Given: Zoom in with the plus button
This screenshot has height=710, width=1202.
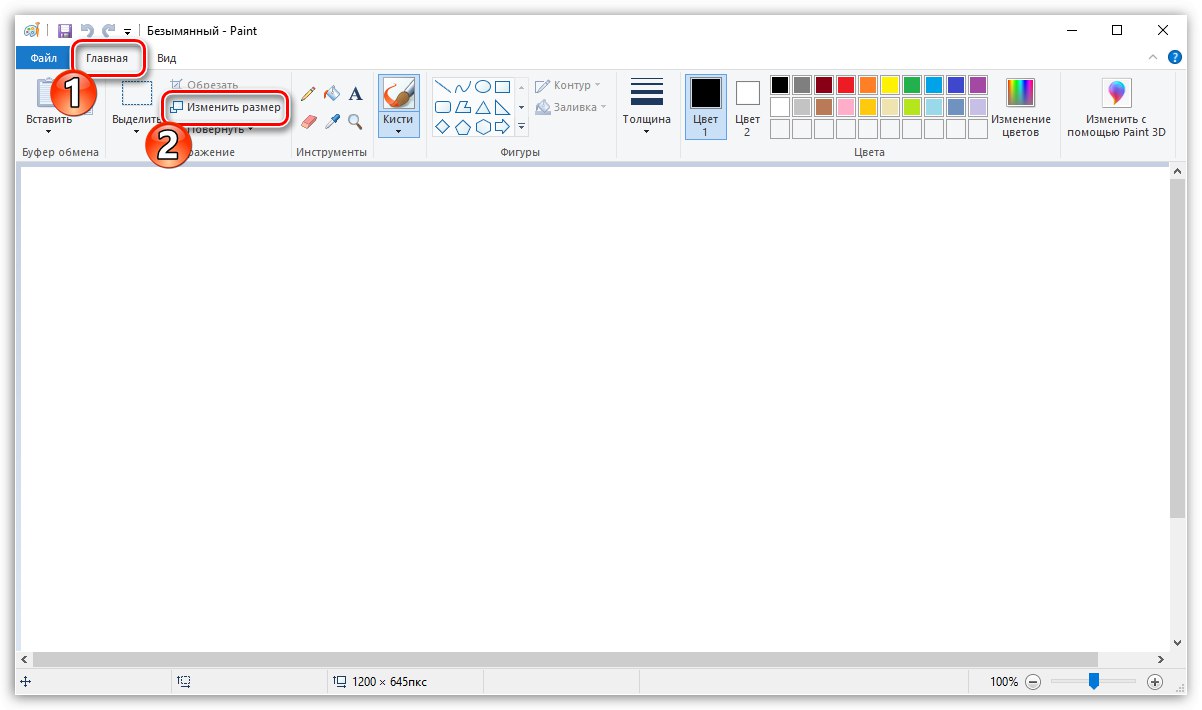Looking at the screenshot, I should 1155,682.
